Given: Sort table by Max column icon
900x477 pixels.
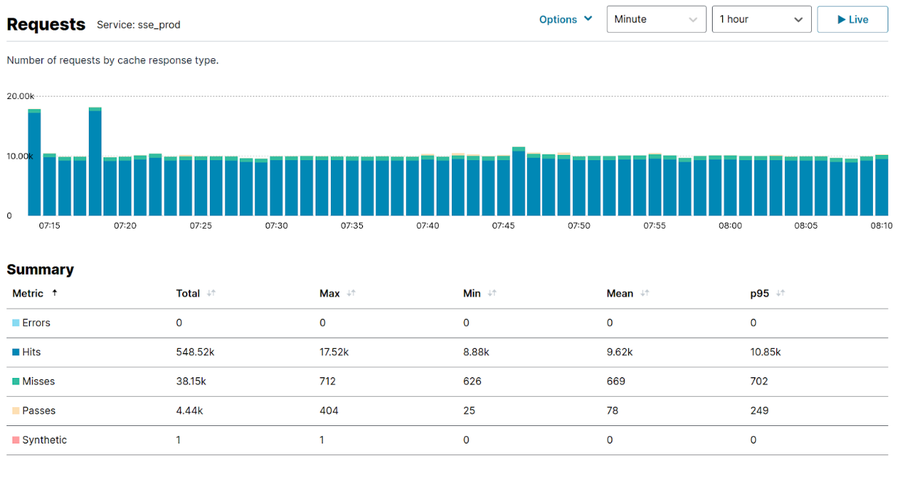Looking at the screenshot, I should [x=351, y=294].
